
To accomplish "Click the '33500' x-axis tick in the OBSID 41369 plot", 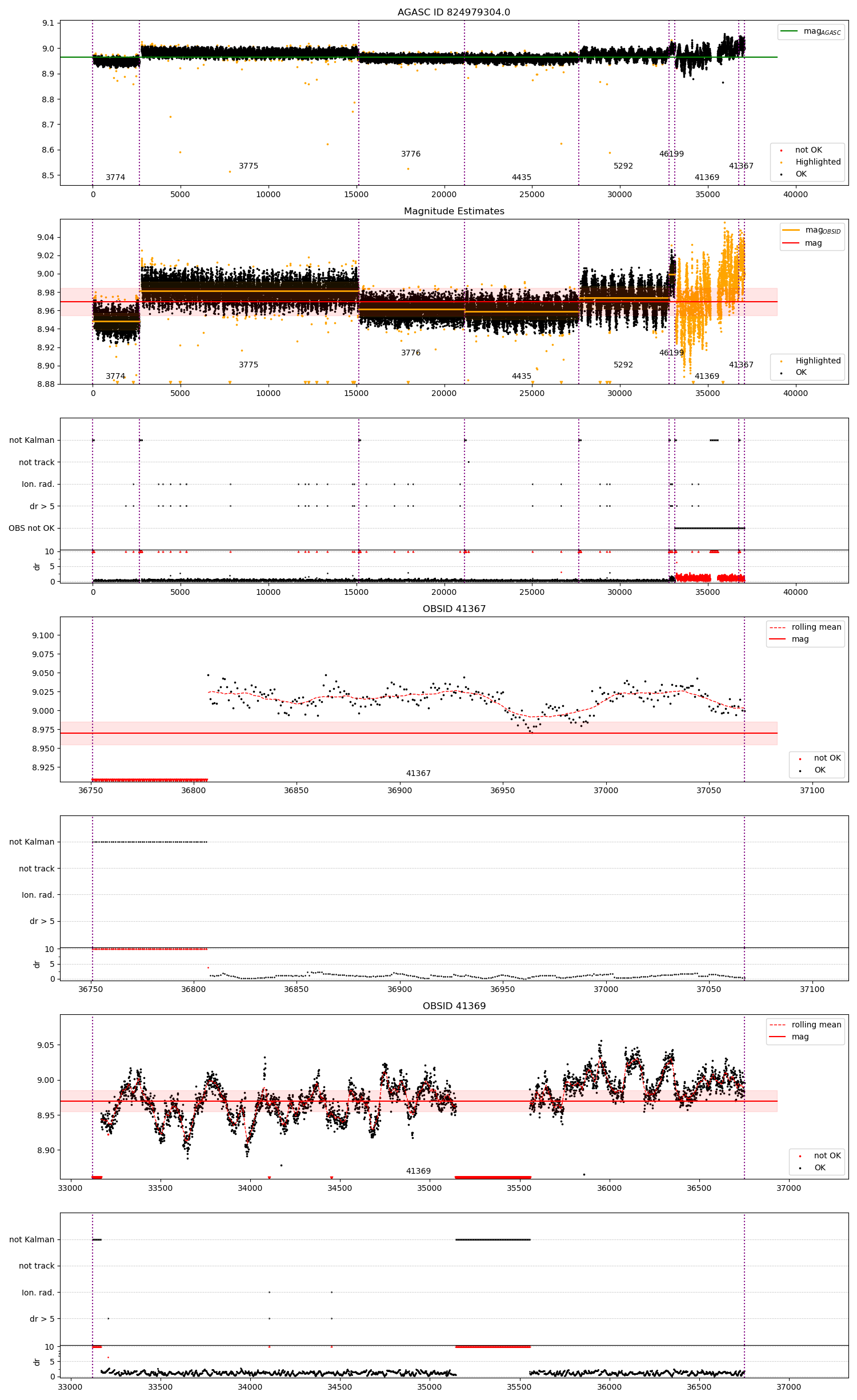I will pyautogui.click(x=160, y=1188).
